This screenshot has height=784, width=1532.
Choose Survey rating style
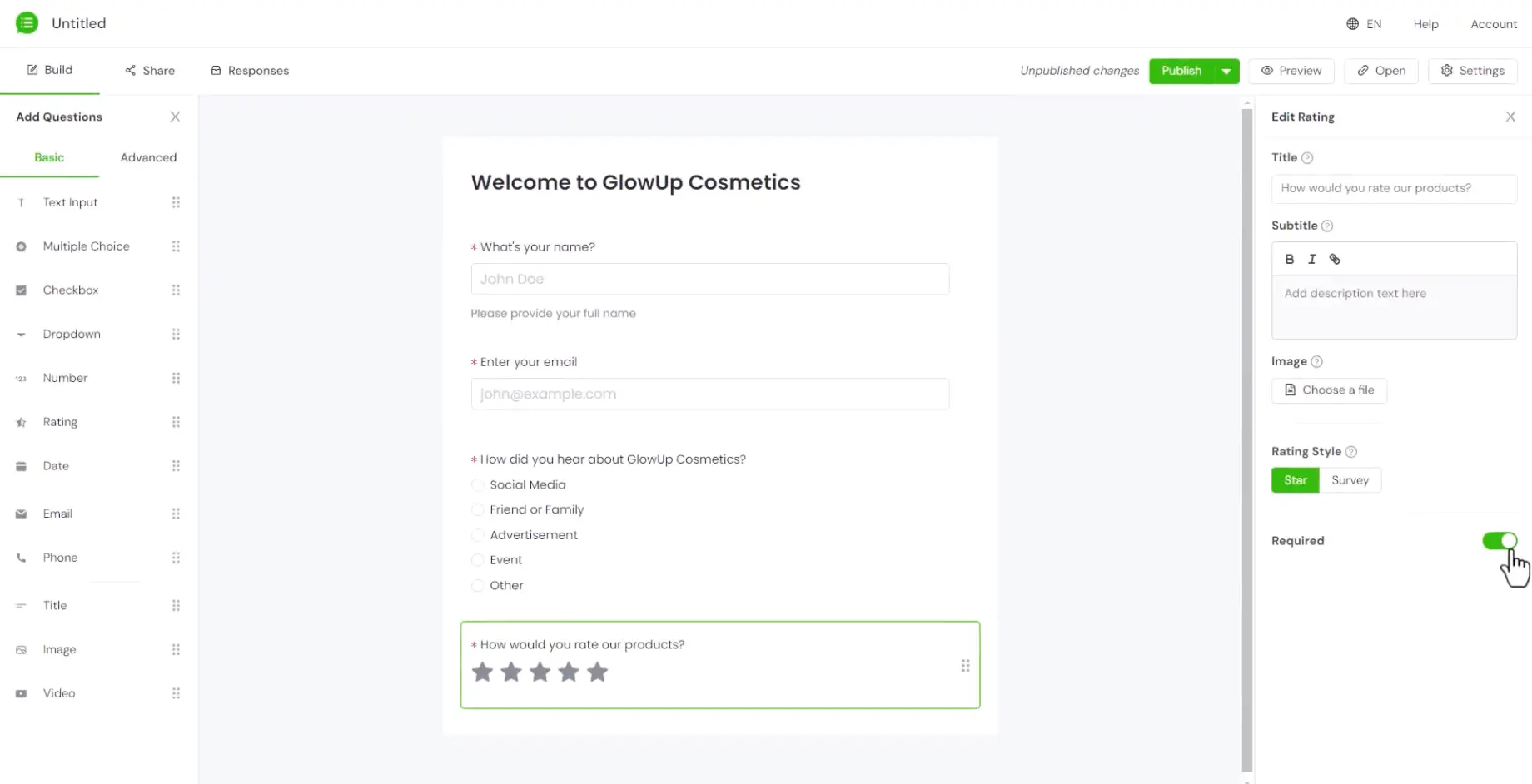click(1350, 480)
